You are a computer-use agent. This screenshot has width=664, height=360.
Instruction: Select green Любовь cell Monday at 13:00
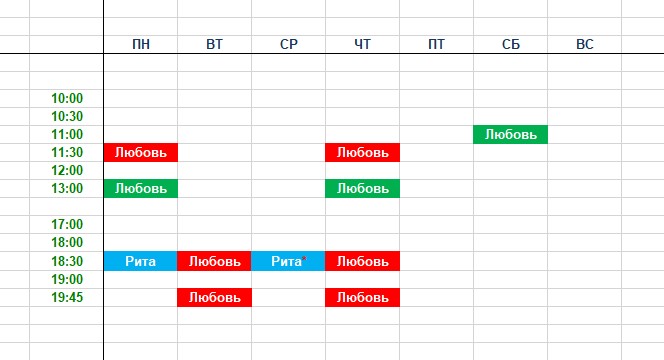coord(141,188)
